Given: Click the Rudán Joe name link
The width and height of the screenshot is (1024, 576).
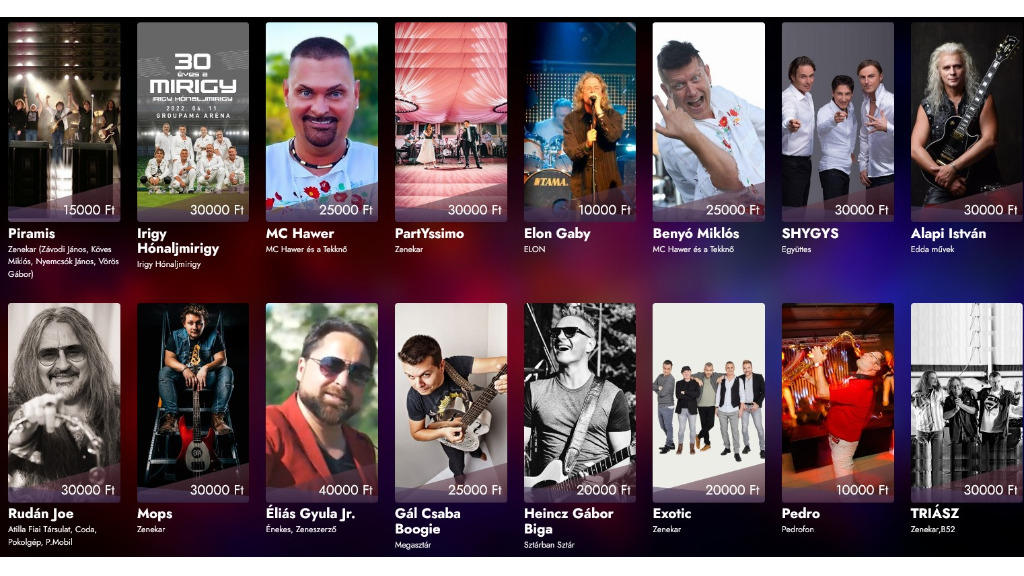Looking at the screenshot, I should coord(40,513).
